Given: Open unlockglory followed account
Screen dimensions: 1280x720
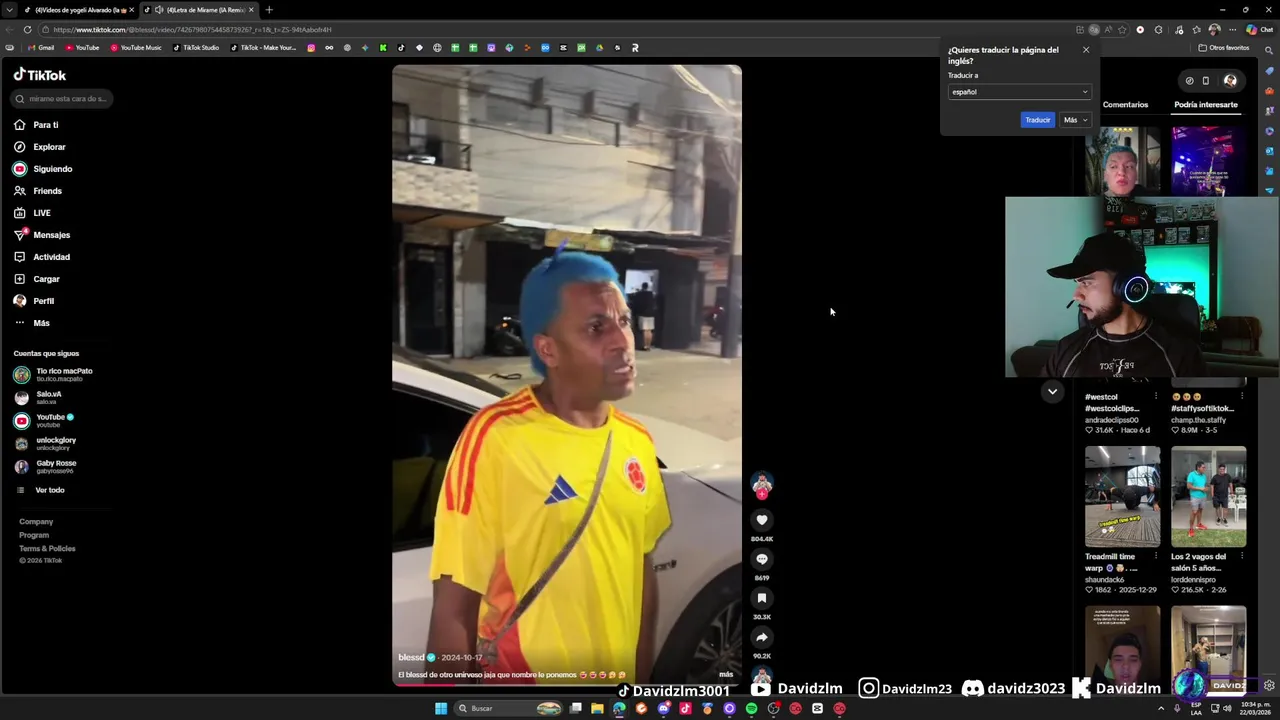Looking at the screenshot, I should 55,443.
